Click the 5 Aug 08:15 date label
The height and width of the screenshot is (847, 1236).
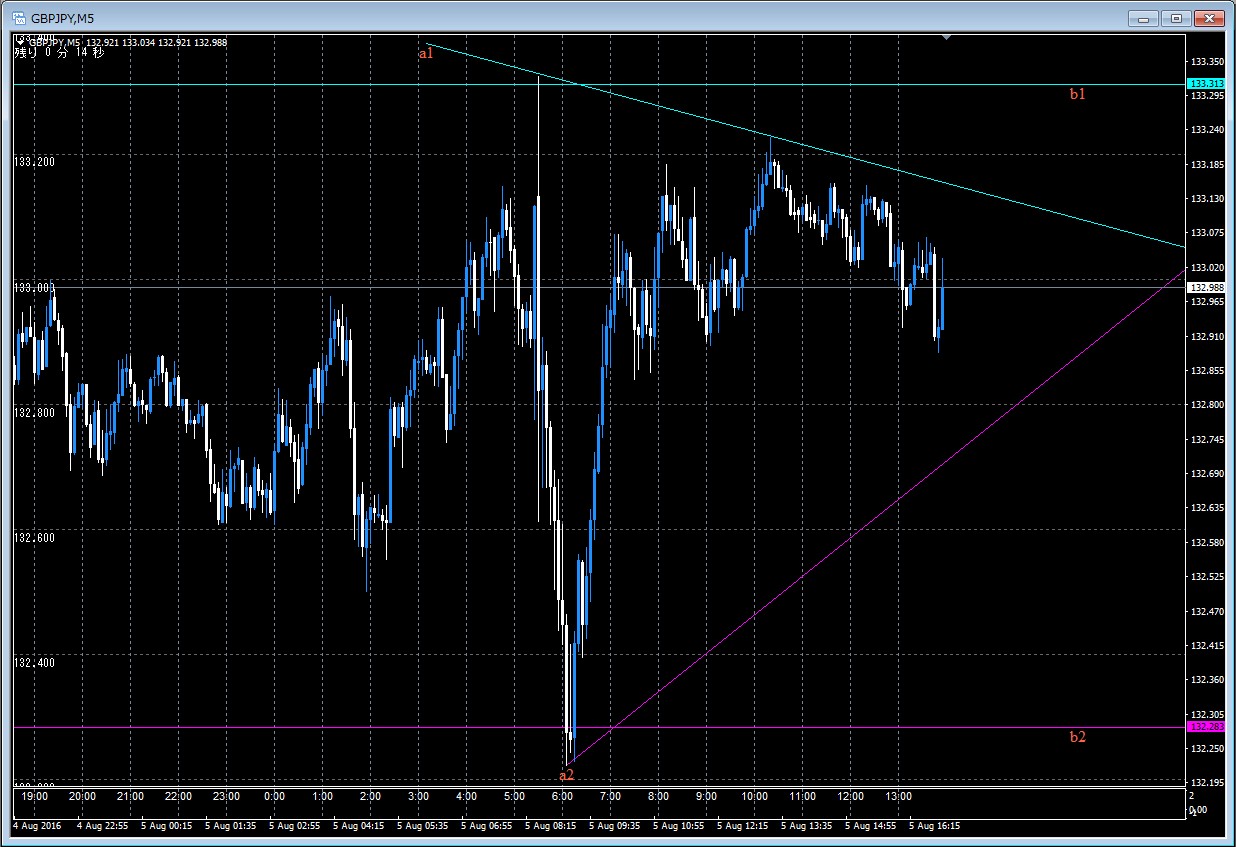tap(549, 827)
